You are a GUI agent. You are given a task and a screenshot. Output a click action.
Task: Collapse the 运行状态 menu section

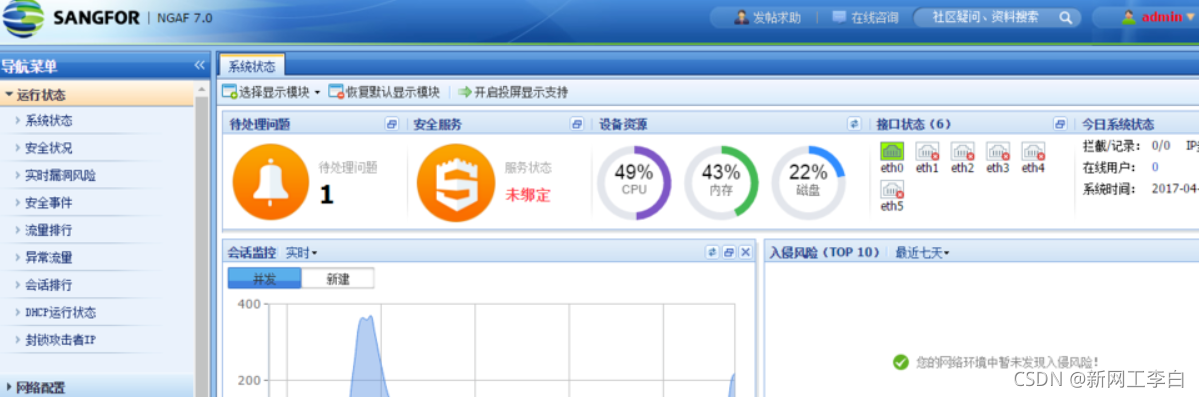point(96,95)
